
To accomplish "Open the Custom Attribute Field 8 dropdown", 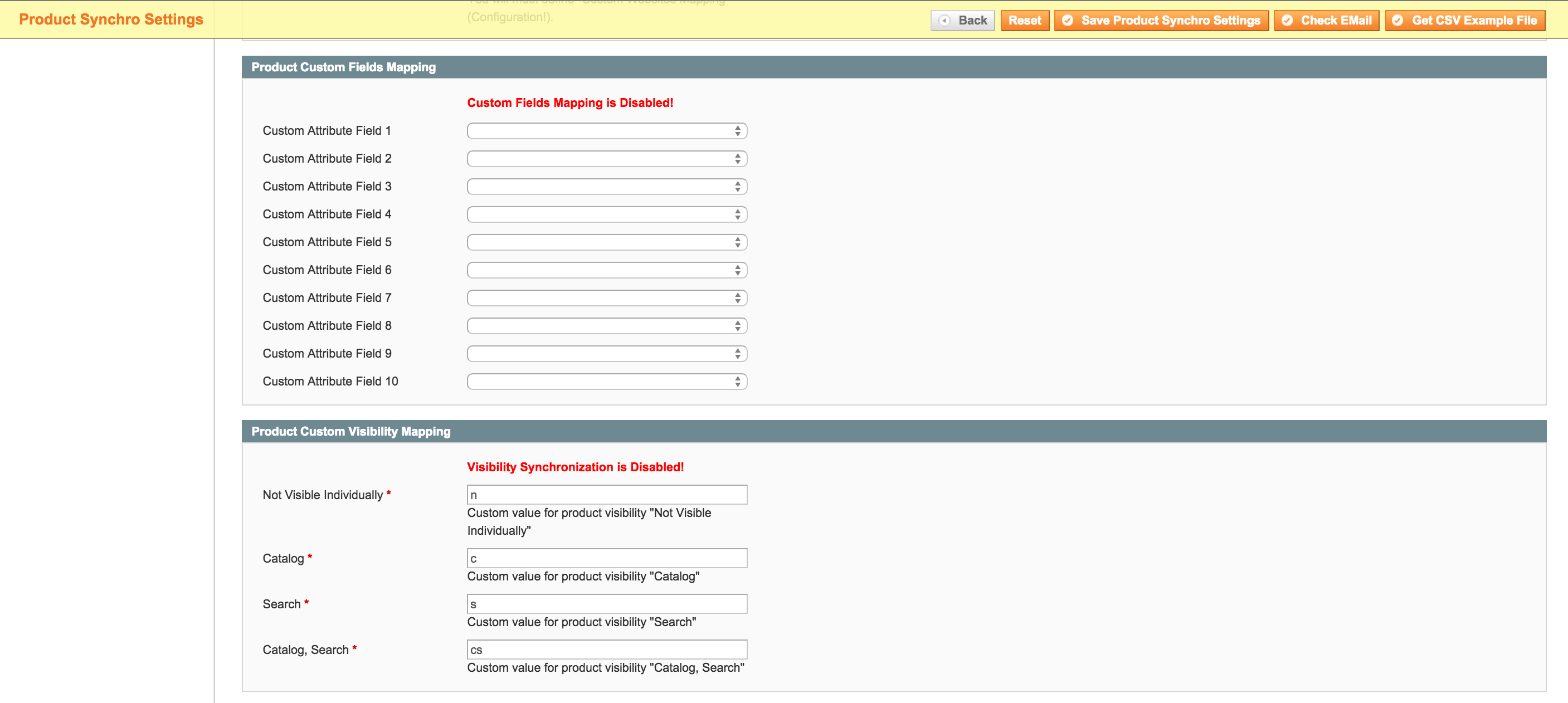I will tap(607, 326).
